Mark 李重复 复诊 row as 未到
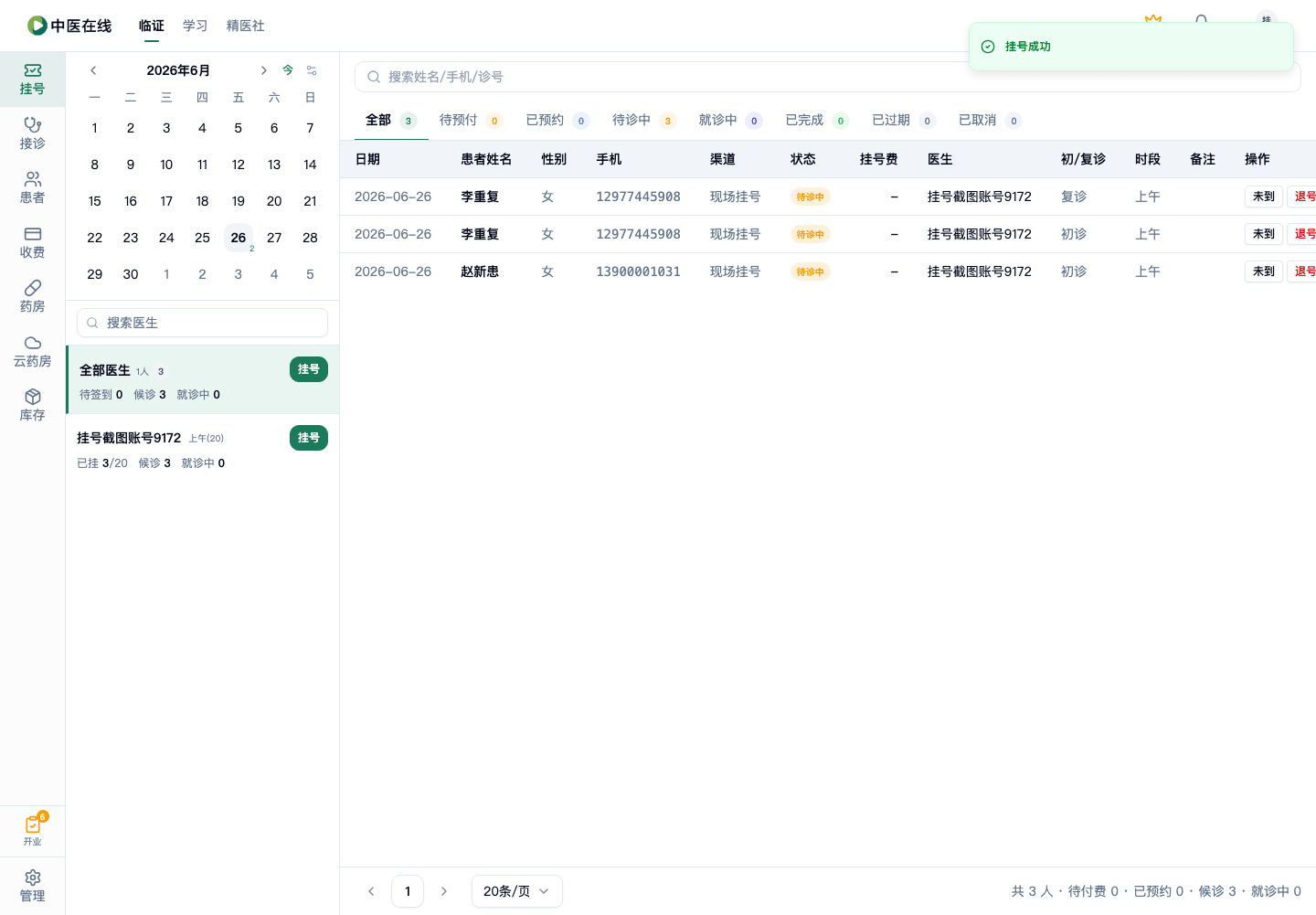1316x915 pixels. tap(1264, 197)
